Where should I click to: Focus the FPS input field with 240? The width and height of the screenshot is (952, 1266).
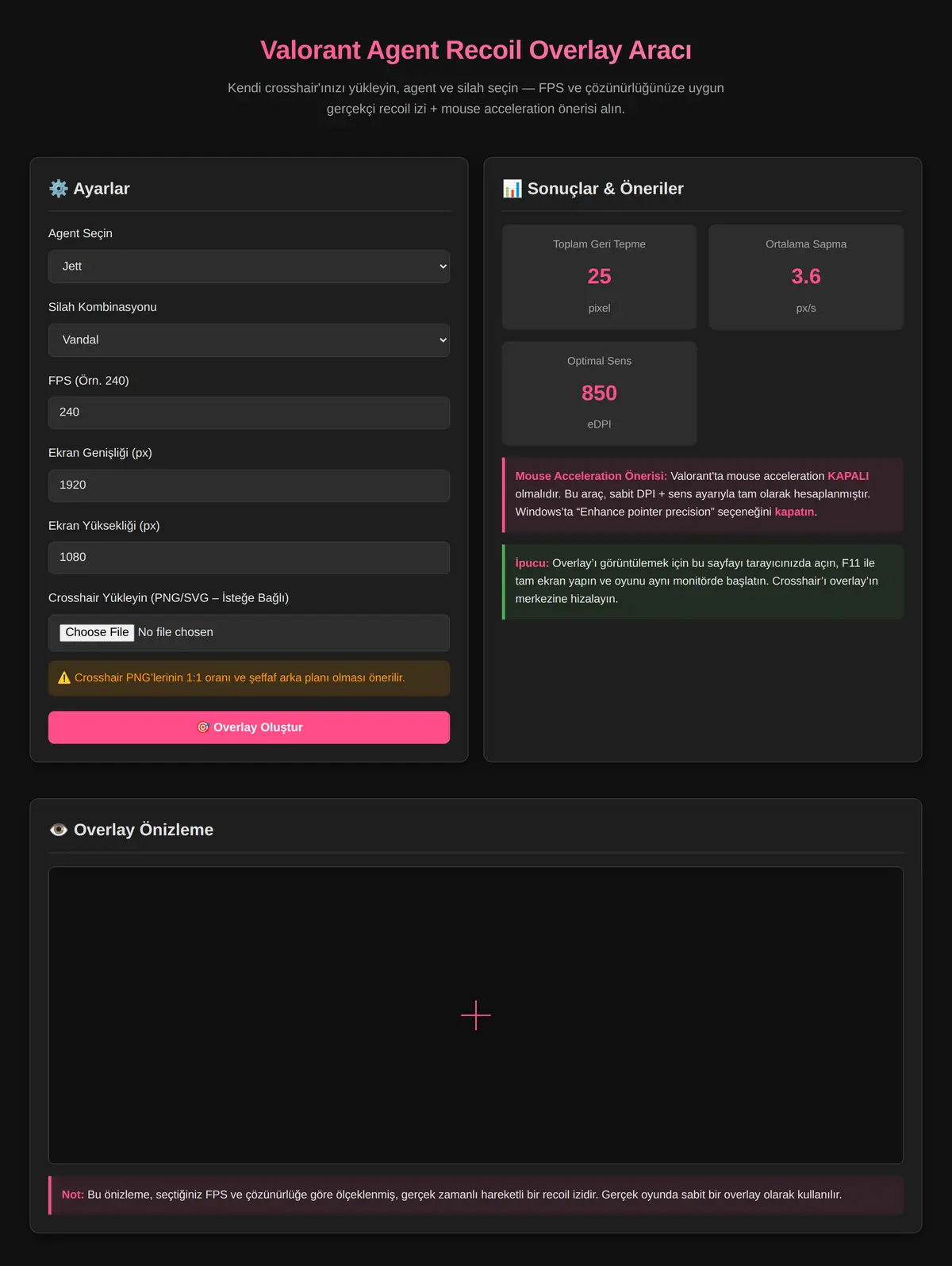(249, 412)
